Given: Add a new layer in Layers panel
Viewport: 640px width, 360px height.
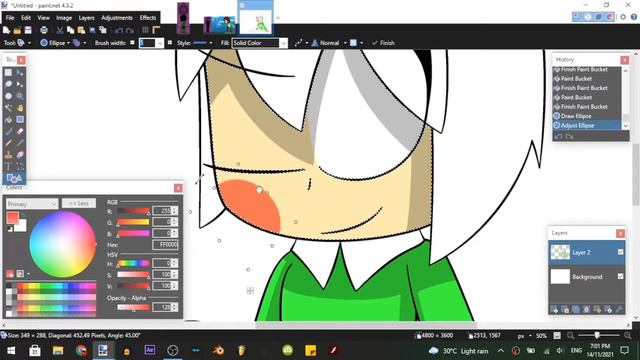Looking at the screenshot, I should (554, 309).
